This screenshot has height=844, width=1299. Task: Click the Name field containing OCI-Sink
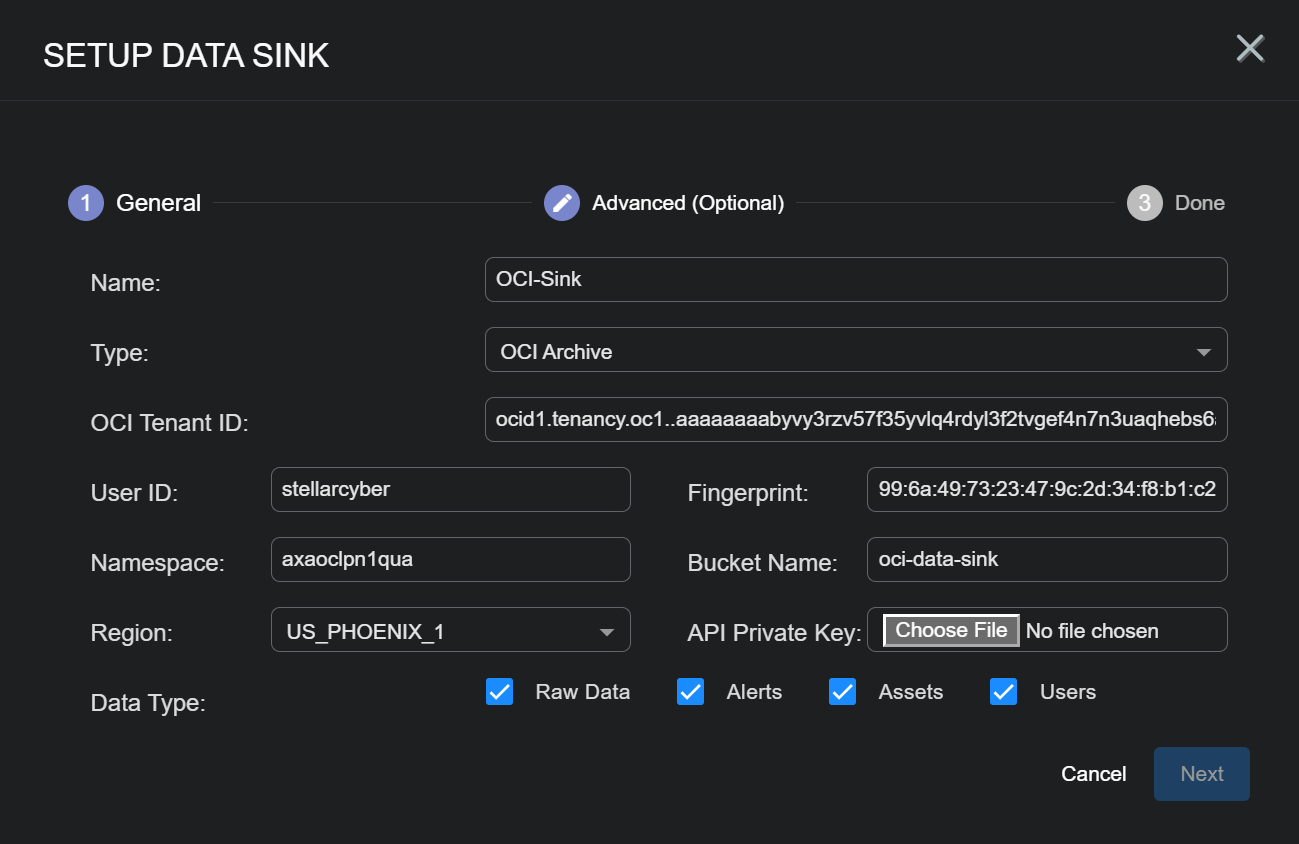[x=855, y=280]
